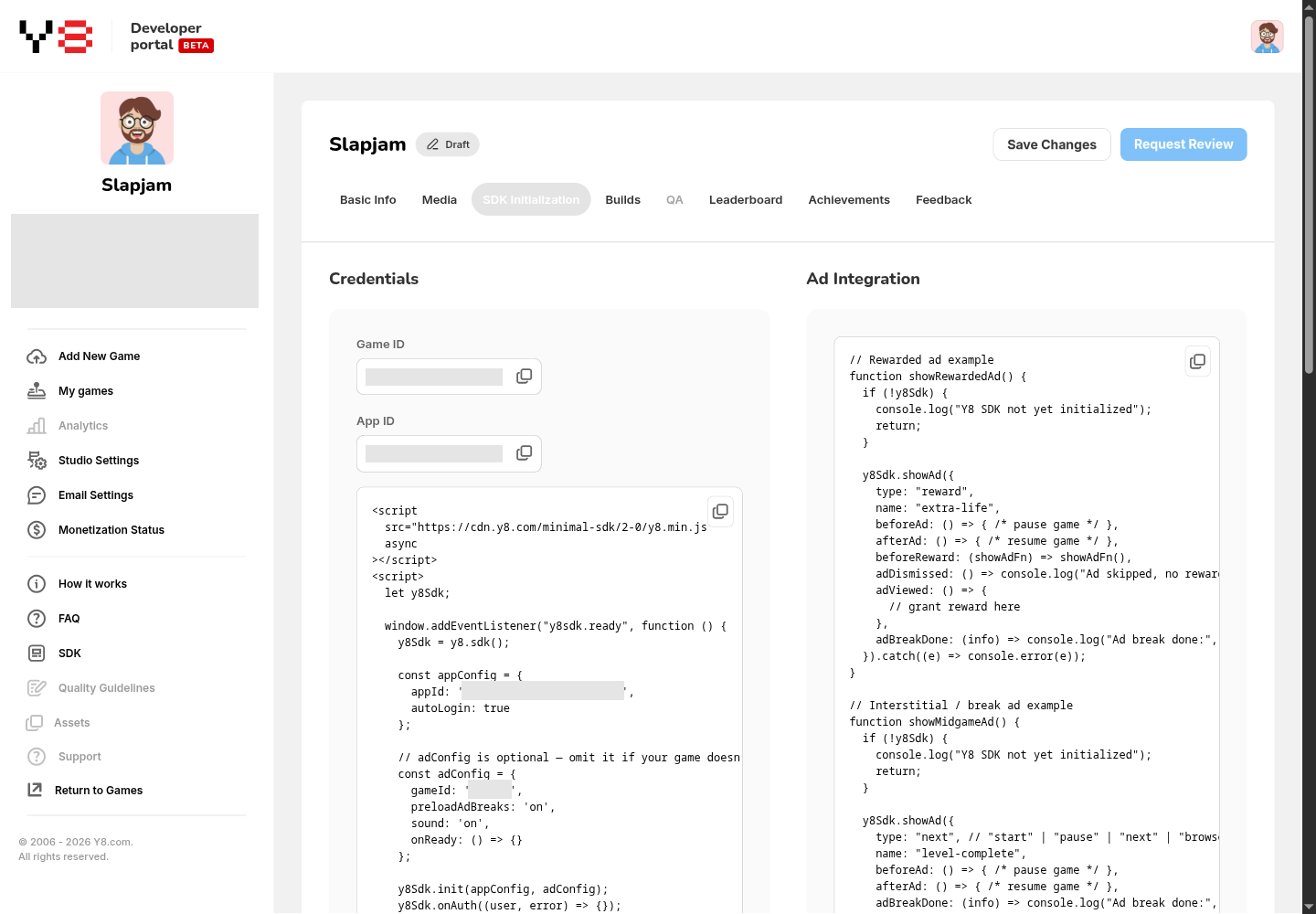Open the Achievements tab

click(849, 200)
